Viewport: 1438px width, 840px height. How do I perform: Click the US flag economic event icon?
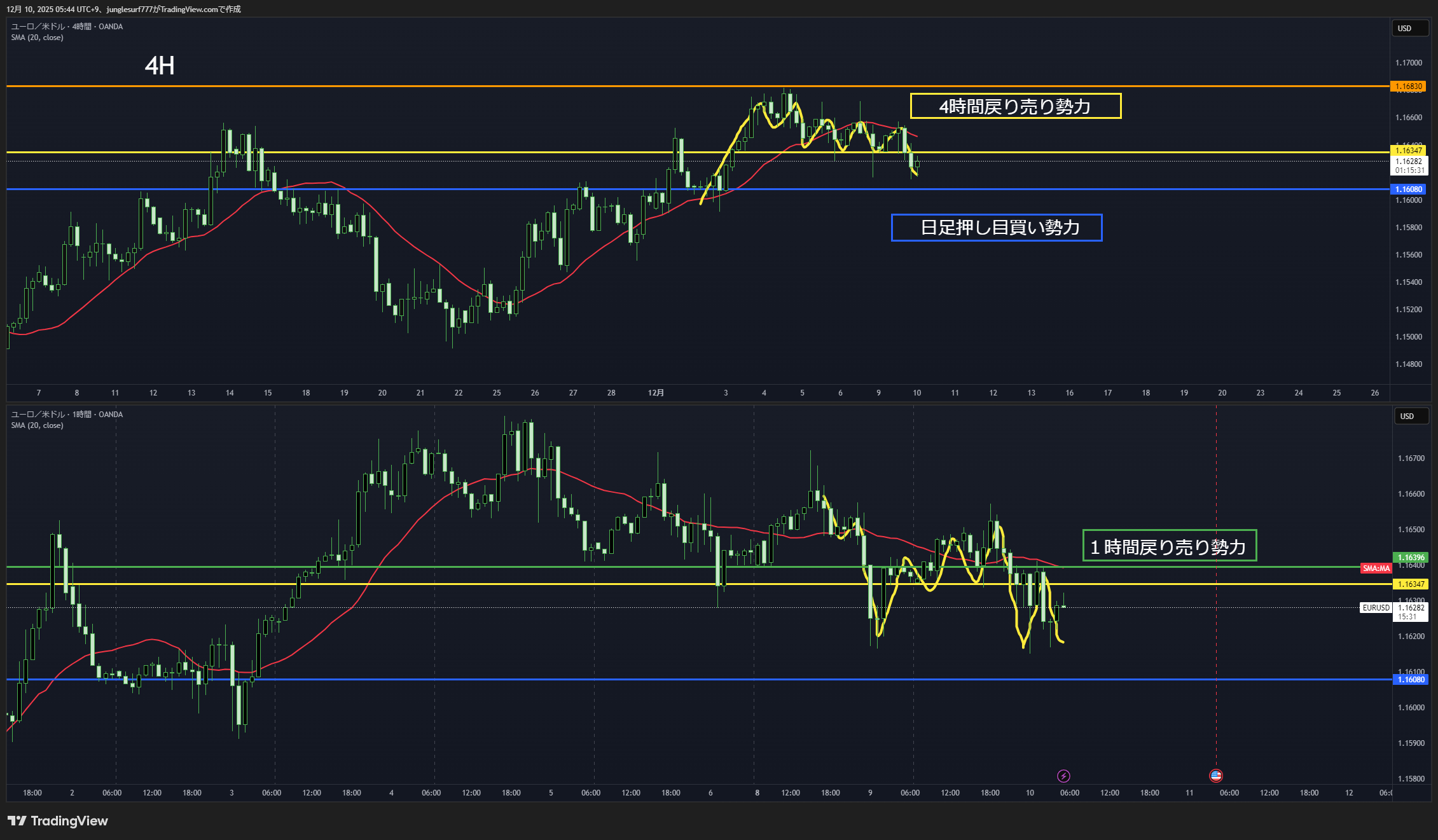[x=1215, y=775]
